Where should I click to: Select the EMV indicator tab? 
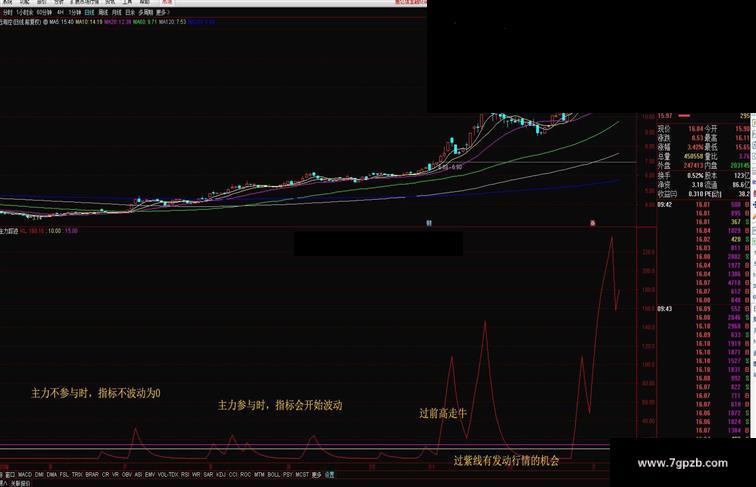(150, 475)
